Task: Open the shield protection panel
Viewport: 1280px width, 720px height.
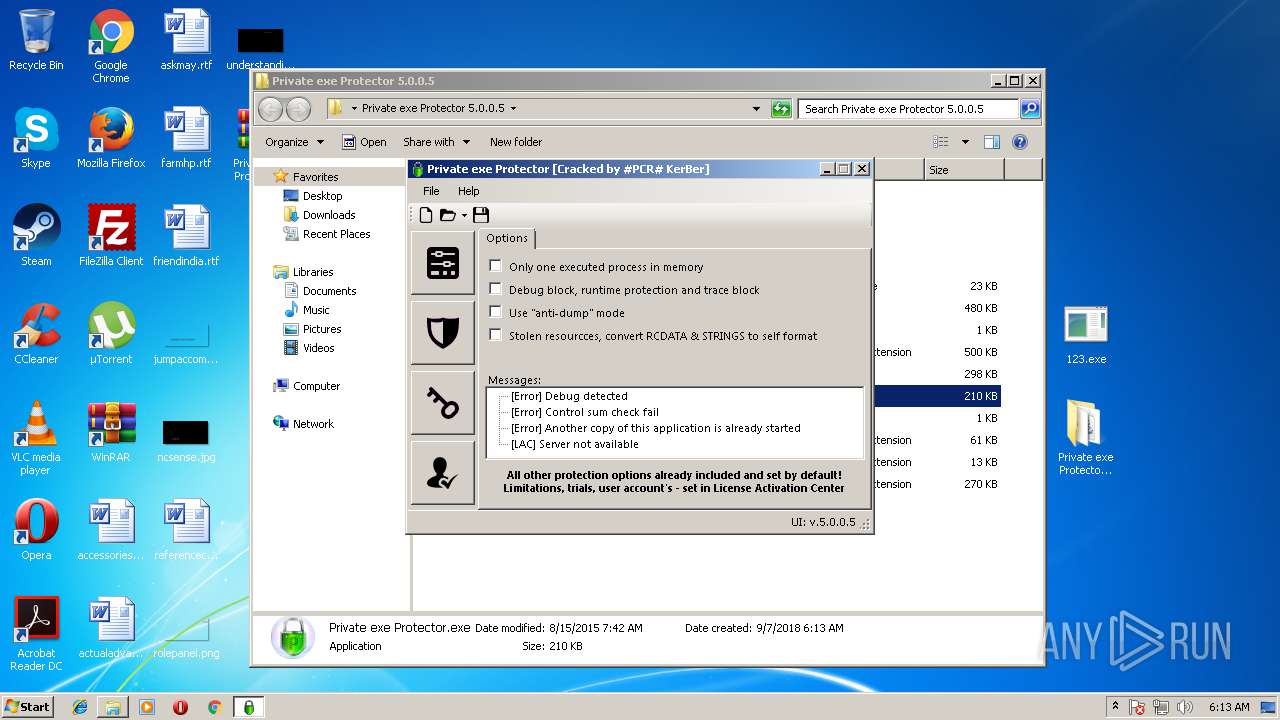Action: tap(443, 333)
